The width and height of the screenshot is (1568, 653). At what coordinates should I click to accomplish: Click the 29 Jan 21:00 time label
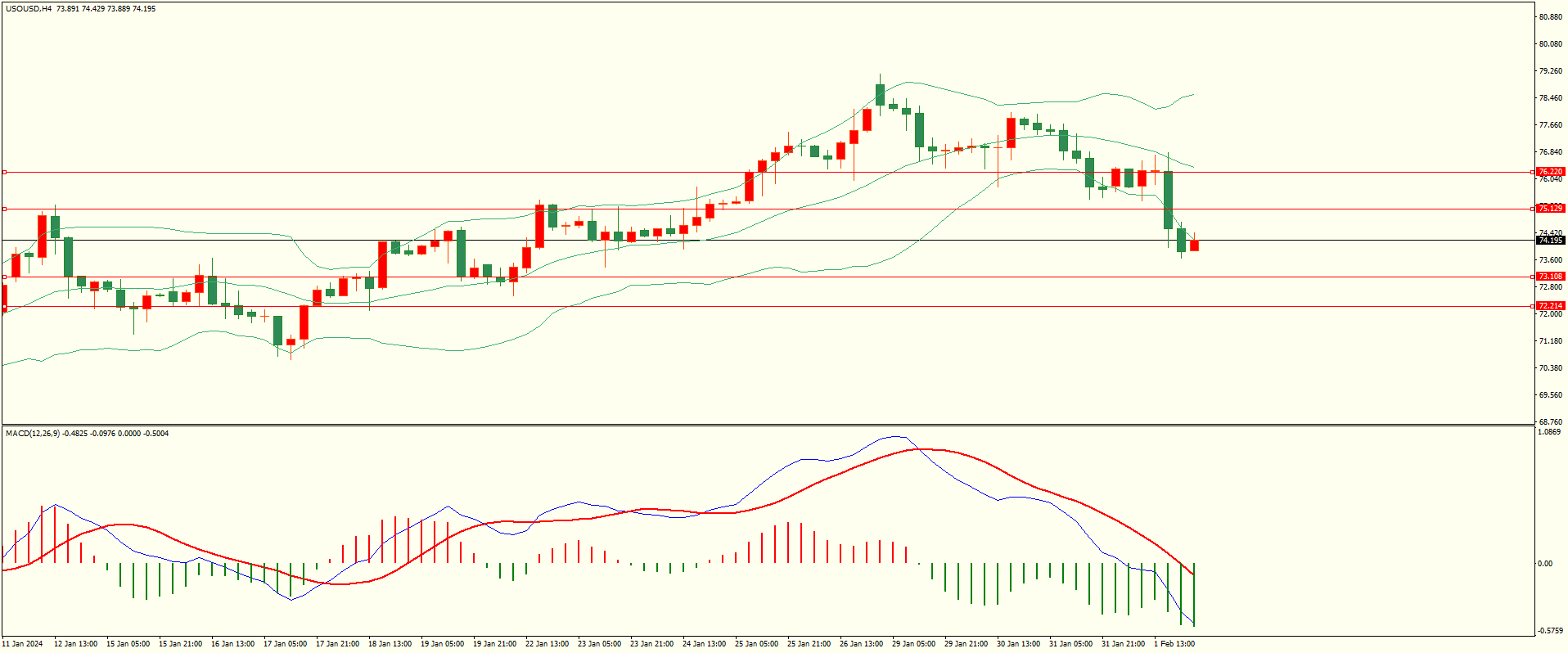click(x=966, y=644)
